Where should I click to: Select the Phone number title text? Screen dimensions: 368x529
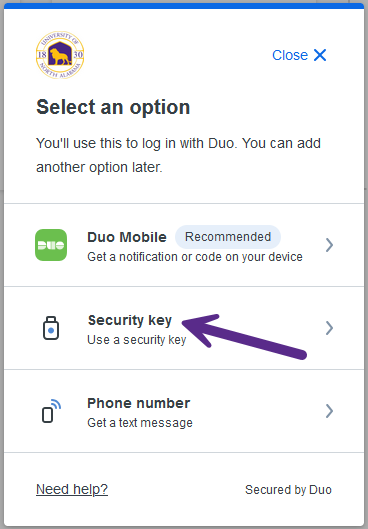pos(139,403)
